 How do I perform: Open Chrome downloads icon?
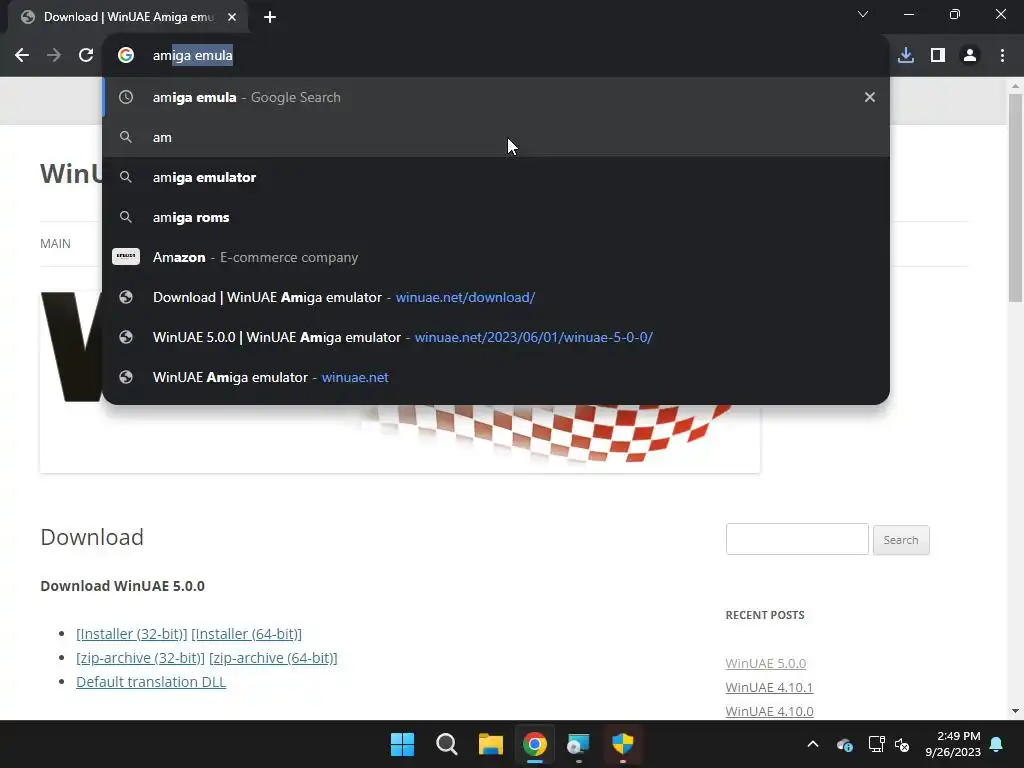[x=906, y=56]
